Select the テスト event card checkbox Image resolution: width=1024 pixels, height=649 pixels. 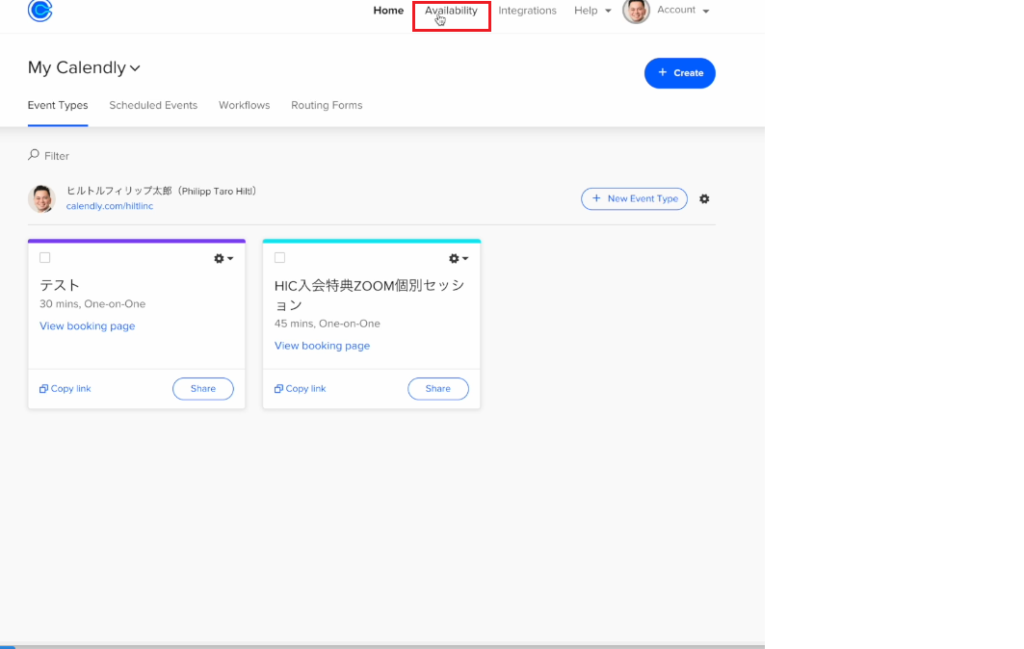click(x=44, y=258)
